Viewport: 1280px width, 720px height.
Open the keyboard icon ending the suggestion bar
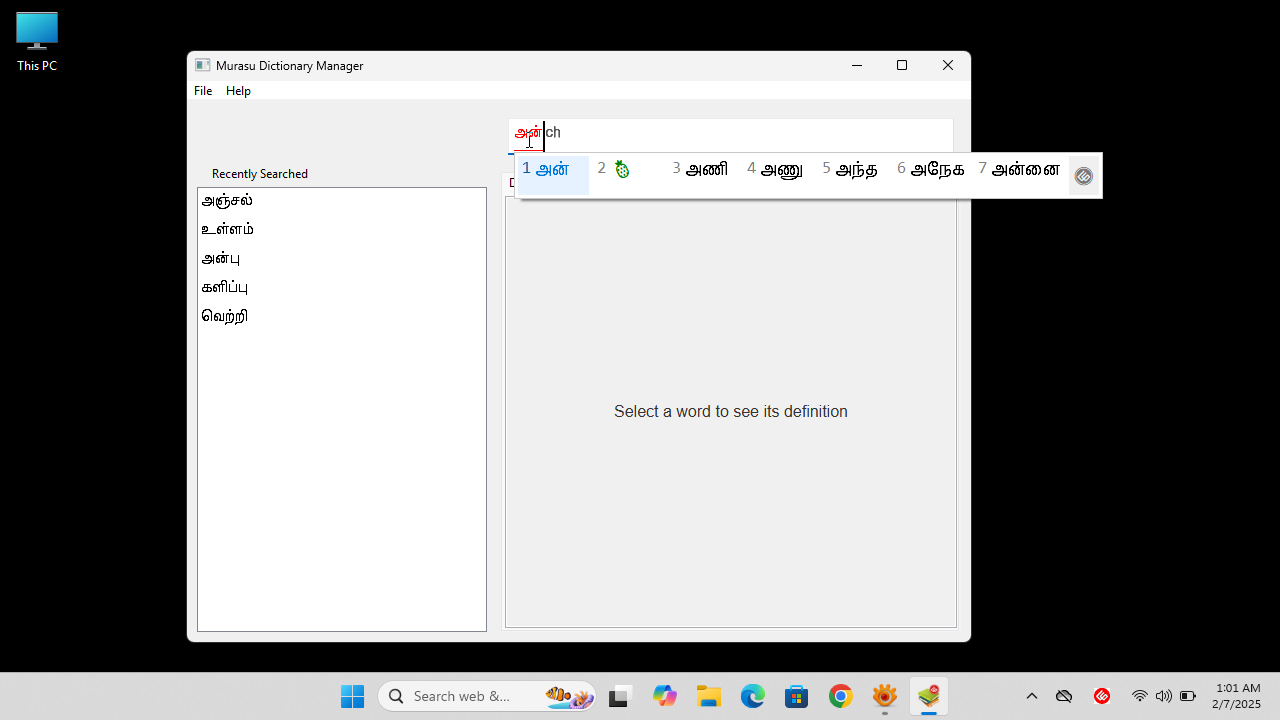(x=1083, y=175)
